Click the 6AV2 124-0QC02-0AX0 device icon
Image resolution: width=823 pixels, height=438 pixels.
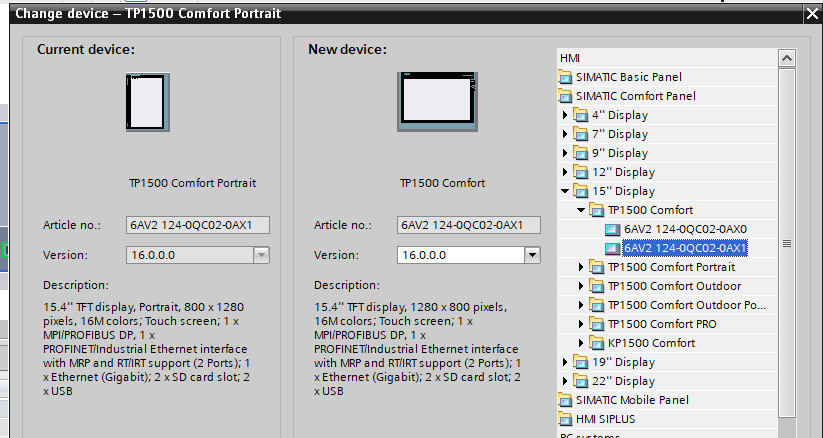[613, 229]
